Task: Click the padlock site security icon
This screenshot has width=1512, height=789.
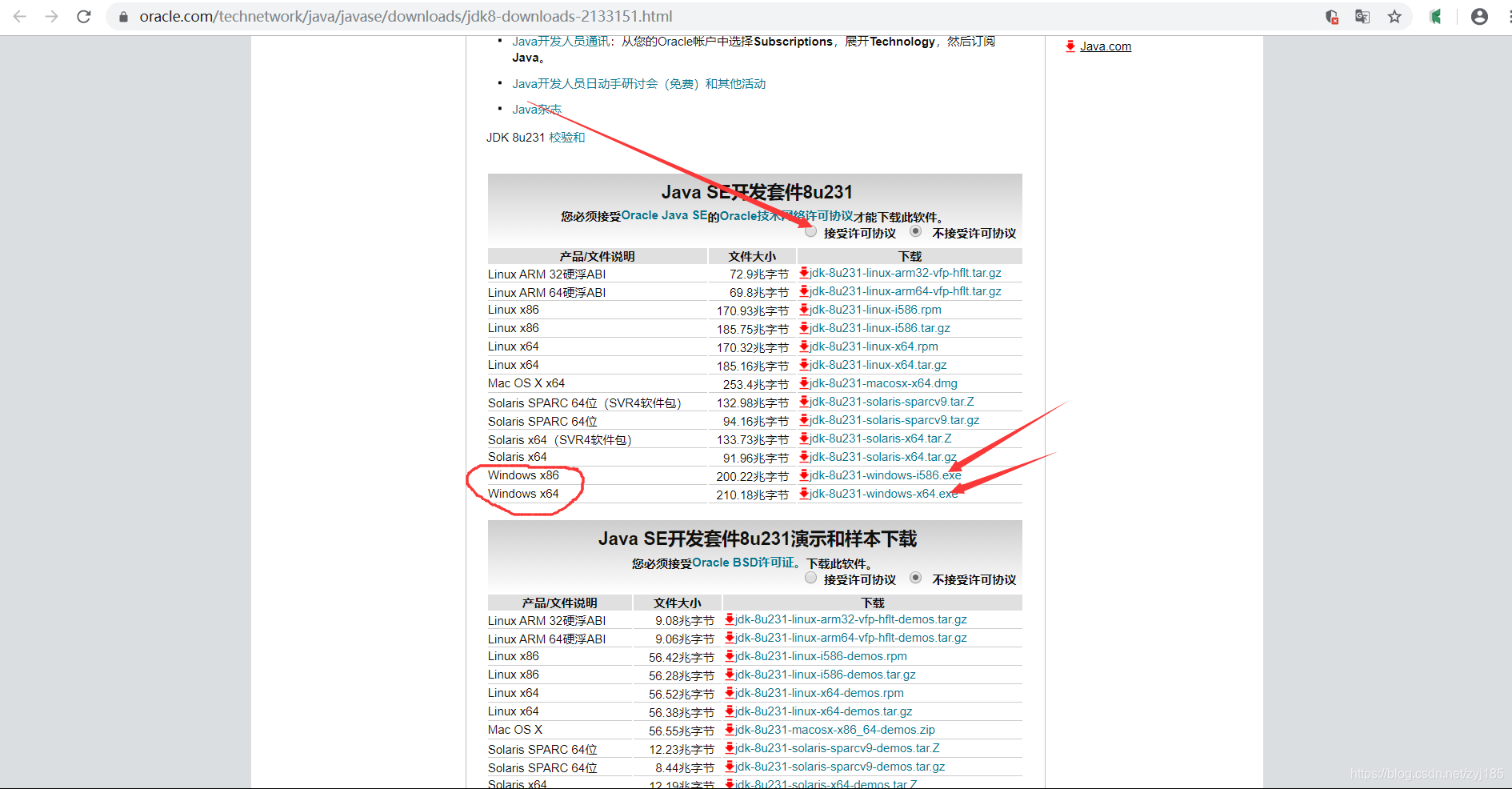Action: 123,16
